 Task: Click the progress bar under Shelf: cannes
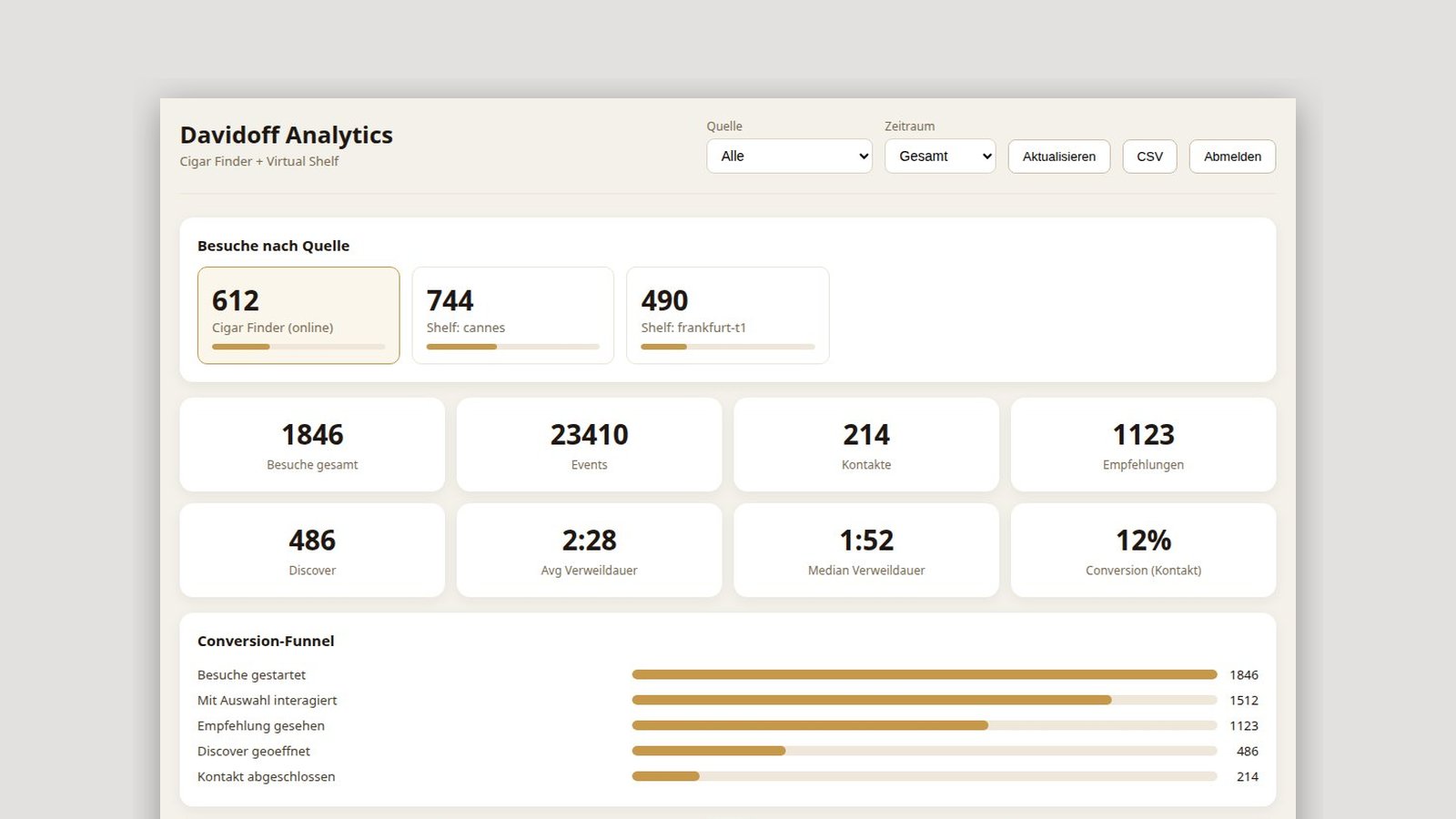513,347
